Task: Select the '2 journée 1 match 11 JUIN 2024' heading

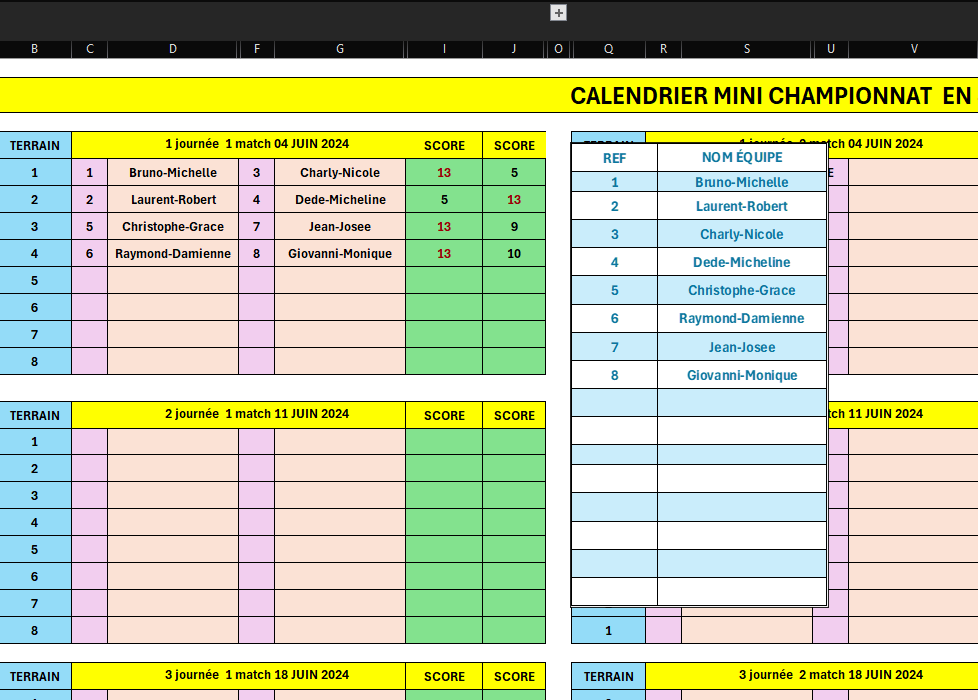Action: 257,414
